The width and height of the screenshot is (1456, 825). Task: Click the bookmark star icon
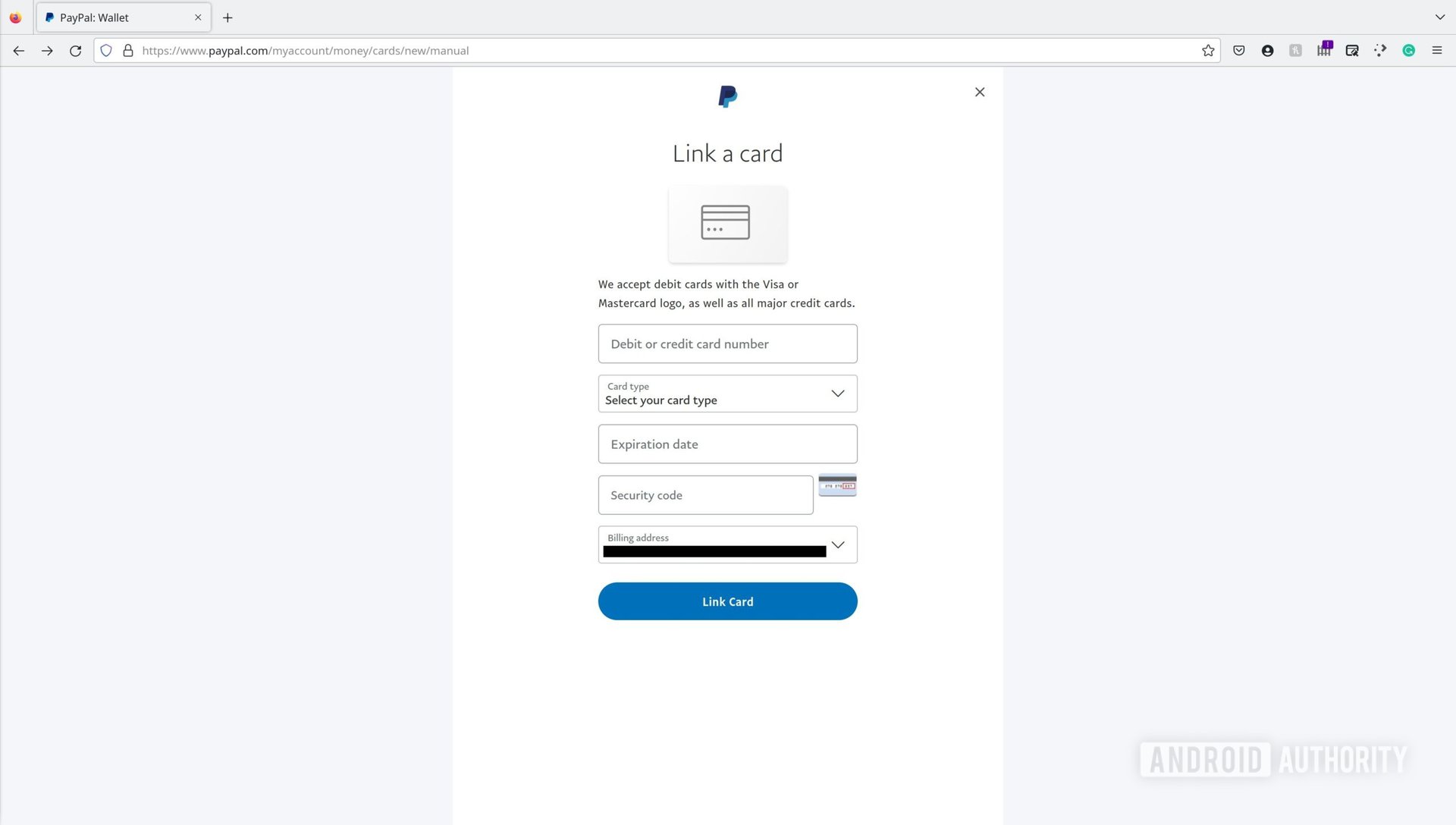pos(1208,50)
